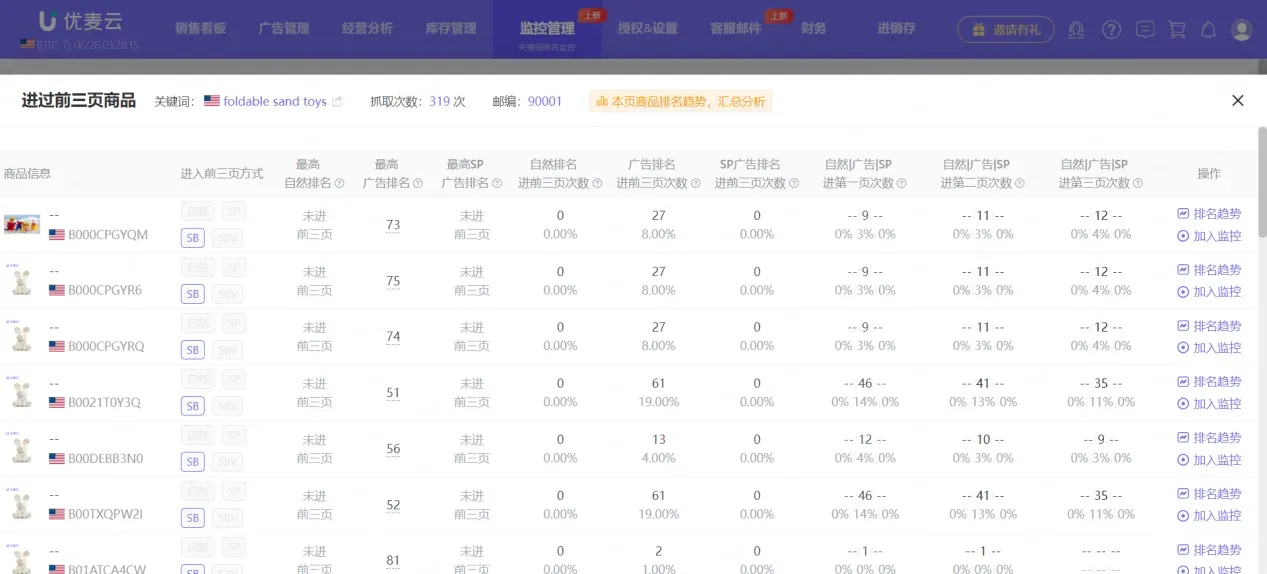
Task: Click SB badge in B000CPGYQM row
Action: pos(193,238)
